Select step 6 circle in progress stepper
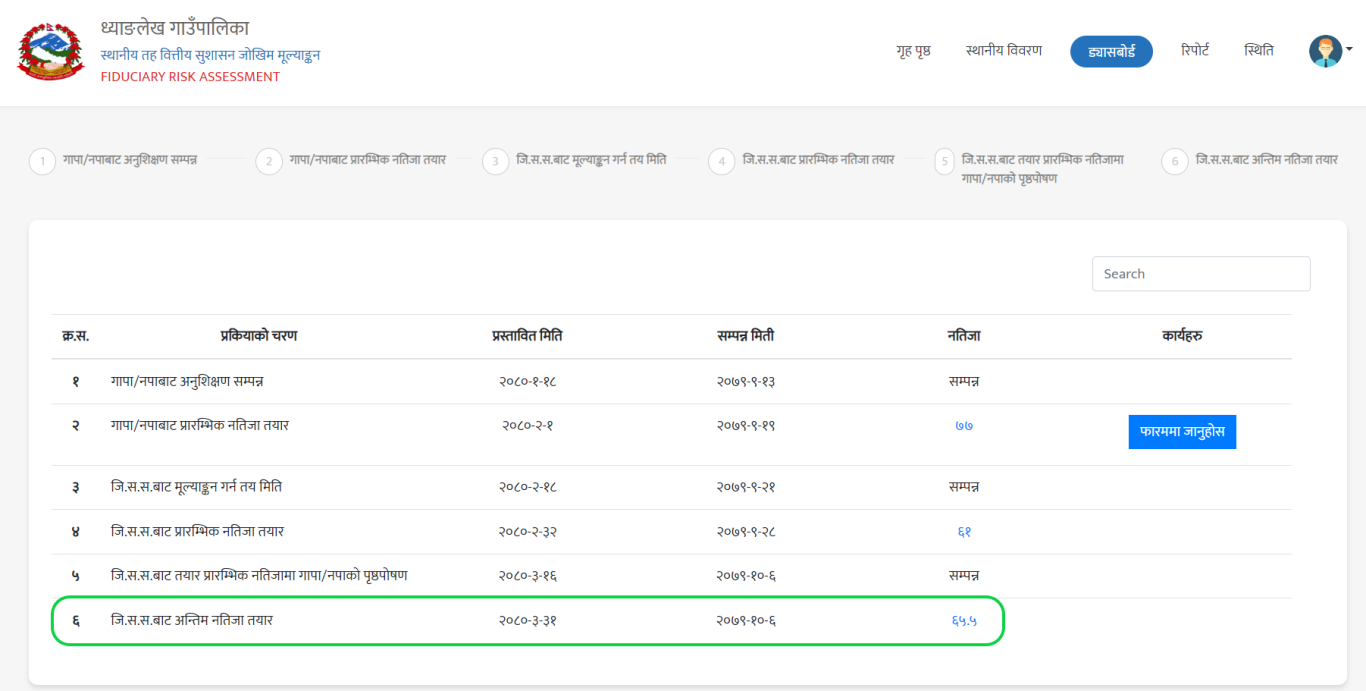The height and width of the screenshot is (691, 1366). pos(1175,162)
